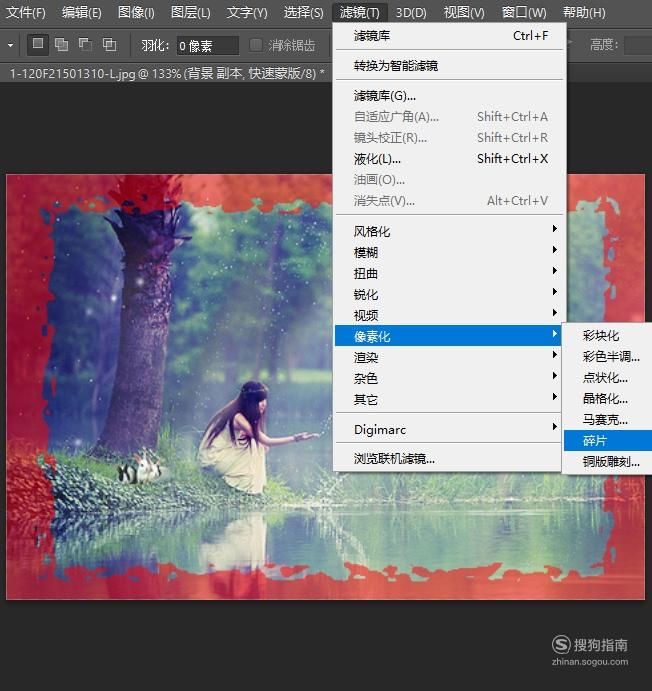This screenshot has height=691, width=652.
Task: Expand the 视频 submenu
Action: click(x=449, y=316)
